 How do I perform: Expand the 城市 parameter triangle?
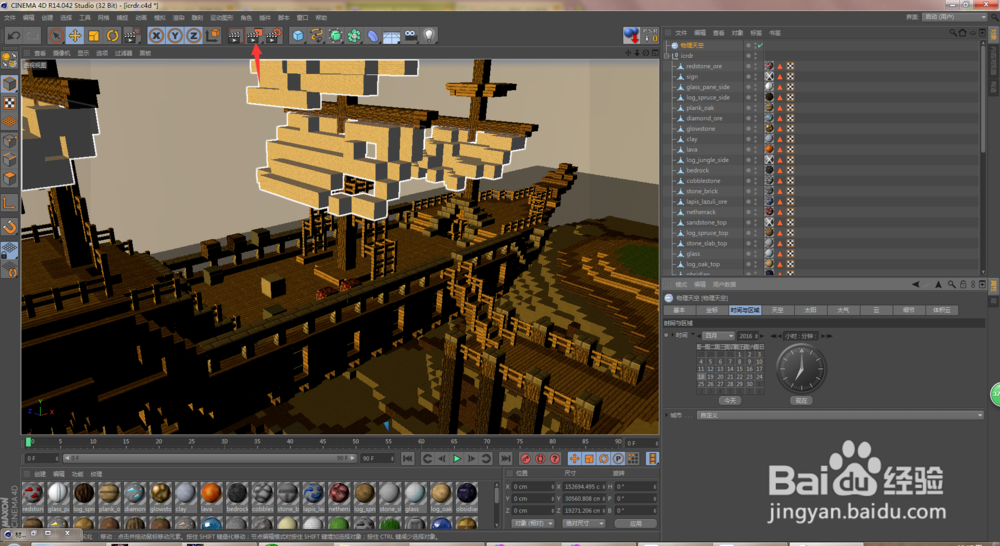[x=667, y=415]
